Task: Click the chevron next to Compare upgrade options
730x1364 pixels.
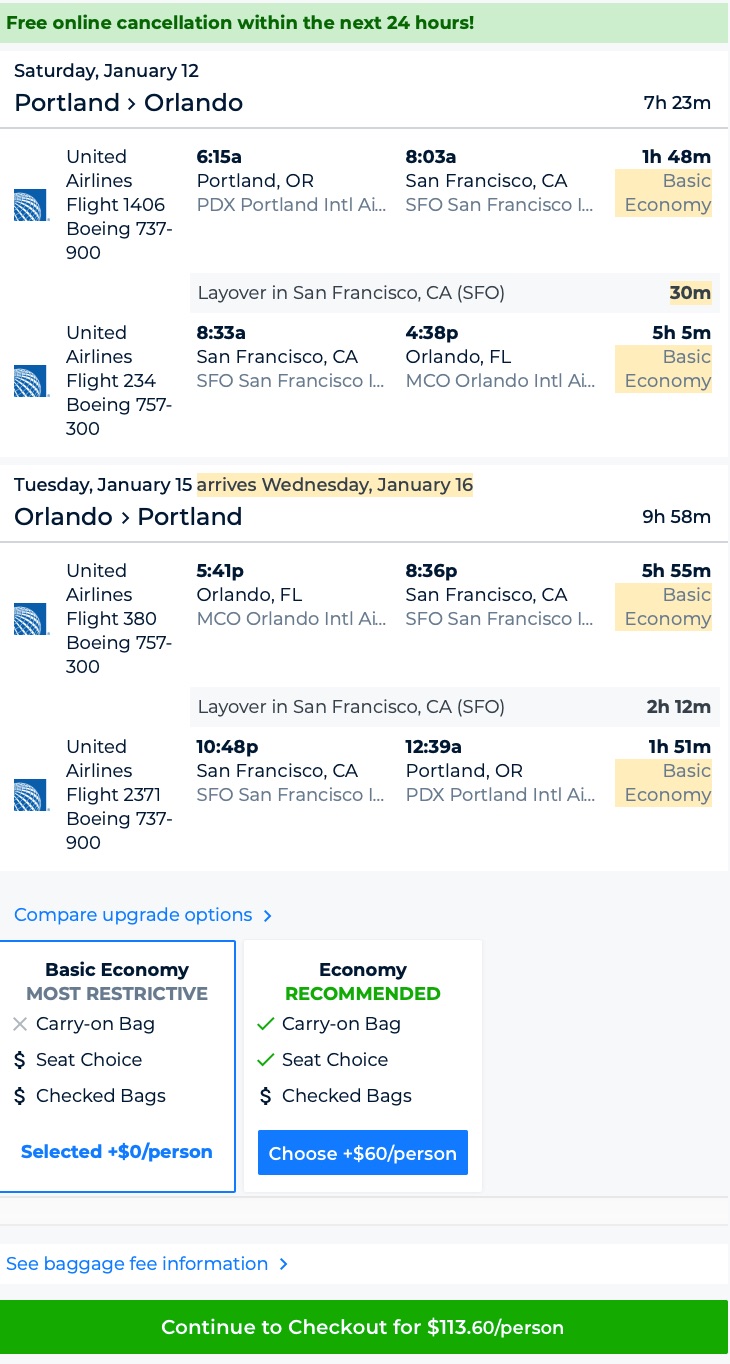Action: [267, 916]
